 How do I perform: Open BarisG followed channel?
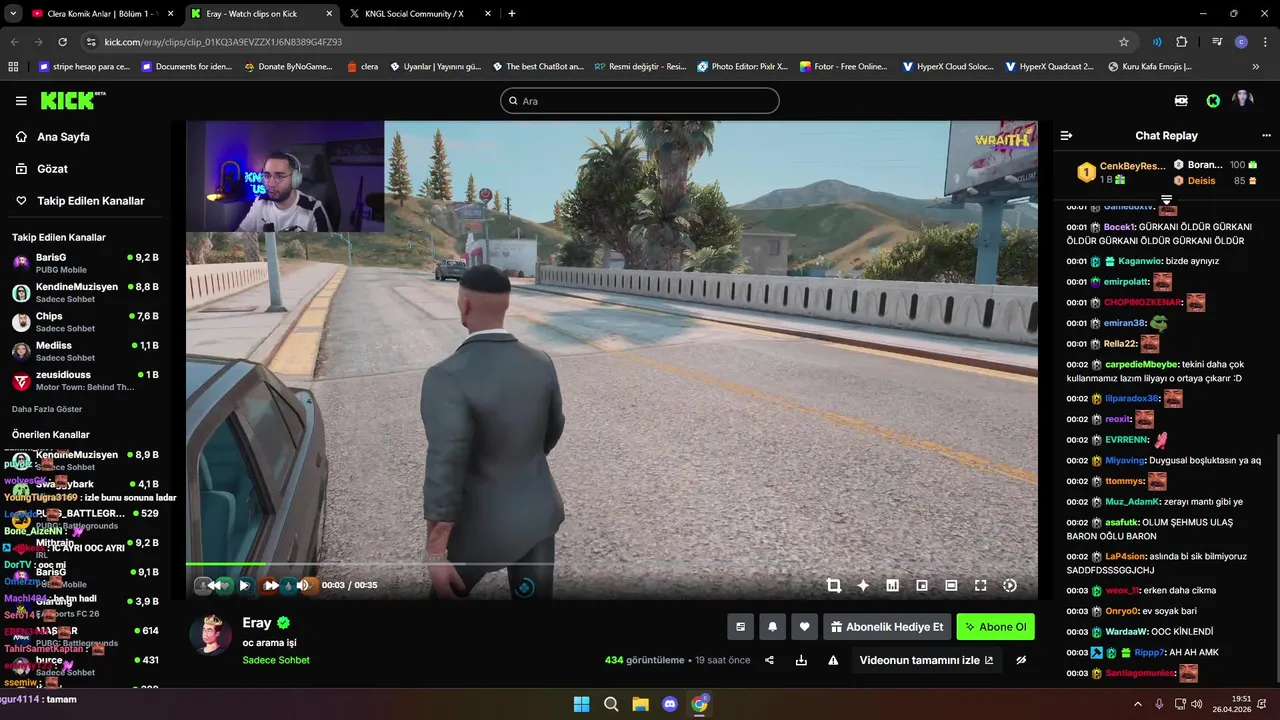point(85,263)
